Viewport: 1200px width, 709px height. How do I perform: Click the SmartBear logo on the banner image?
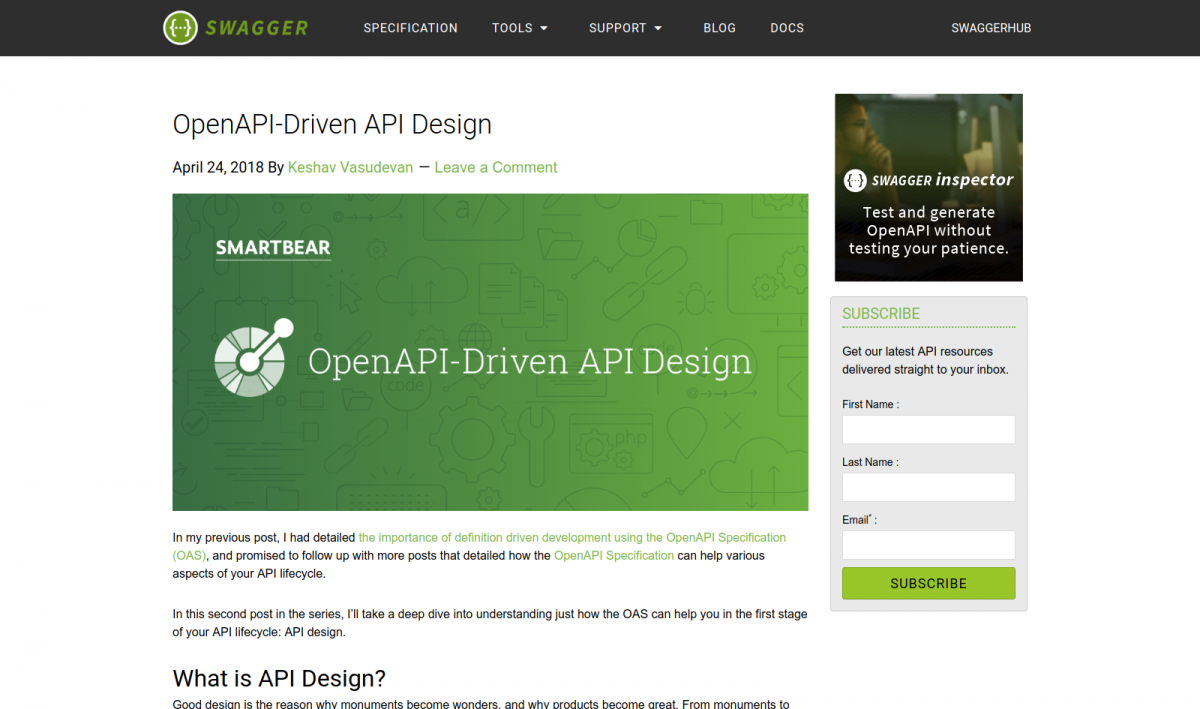tap(273, 247)
